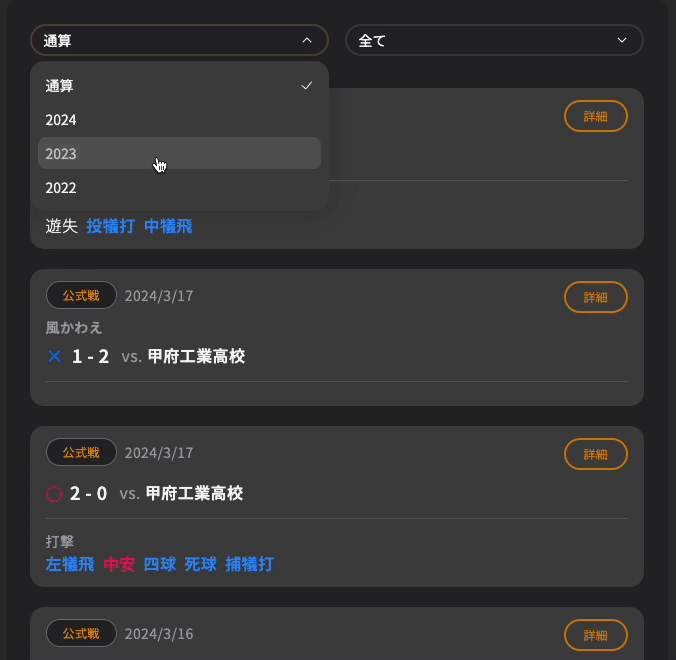Click the 公式戦 badge on the 1 - 2 game
The width and height of the screenshot is (676, 660).
[x=81, y=295]
